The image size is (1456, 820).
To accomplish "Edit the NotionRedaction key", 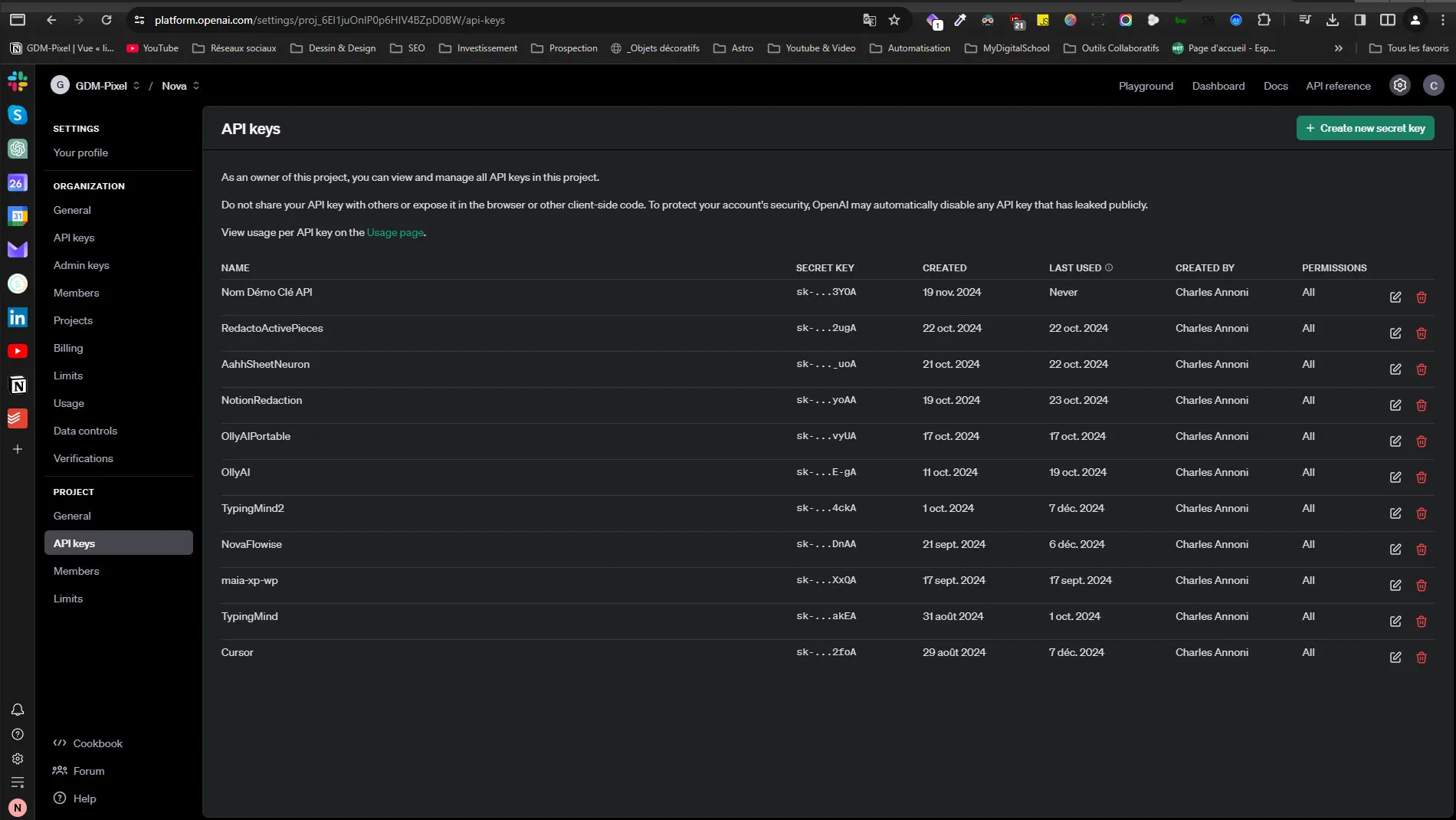I will pyautogui.click(x=1395, y=405).
